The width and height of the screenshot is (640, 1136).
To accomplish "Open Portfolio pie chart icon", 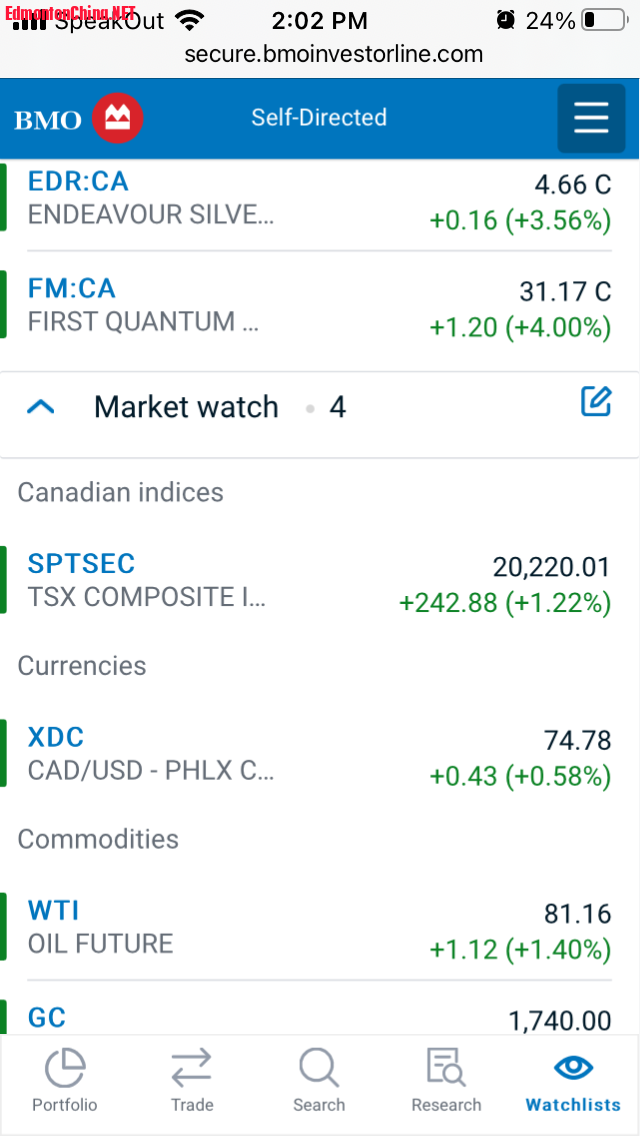I will tap(64, 1069).
